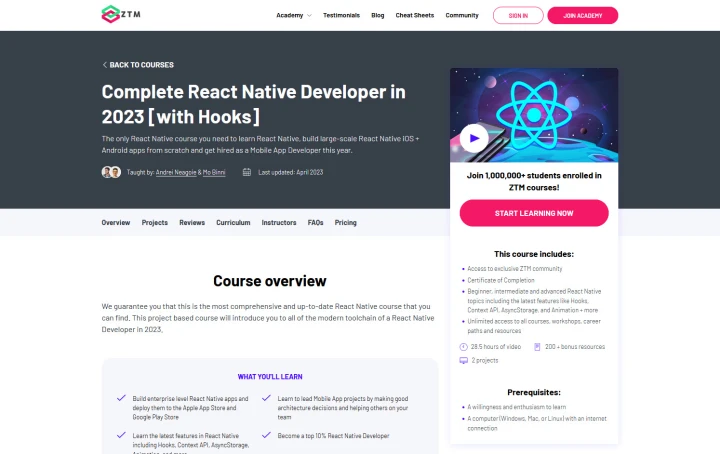Click 'Join 1,000,000+ students enrolled' text
The height and width of the screenshot is (454, 720).
tap(534, 181)
